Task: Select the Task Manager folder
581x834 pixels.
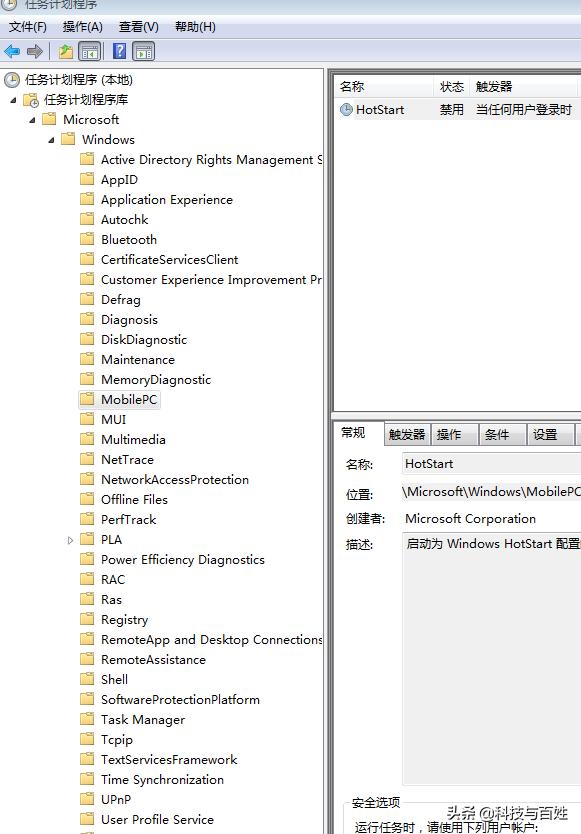Action: click(143, 720)
